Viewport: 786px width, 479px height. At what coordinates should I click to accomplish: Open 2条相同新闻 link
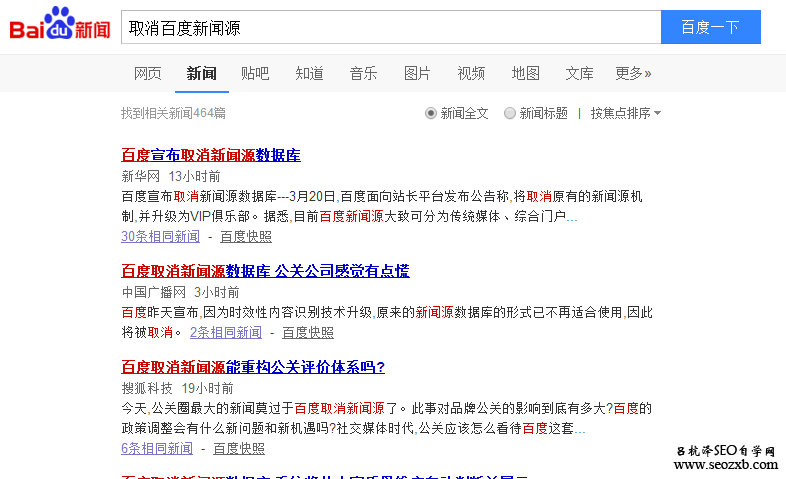(x=226, y=333)
